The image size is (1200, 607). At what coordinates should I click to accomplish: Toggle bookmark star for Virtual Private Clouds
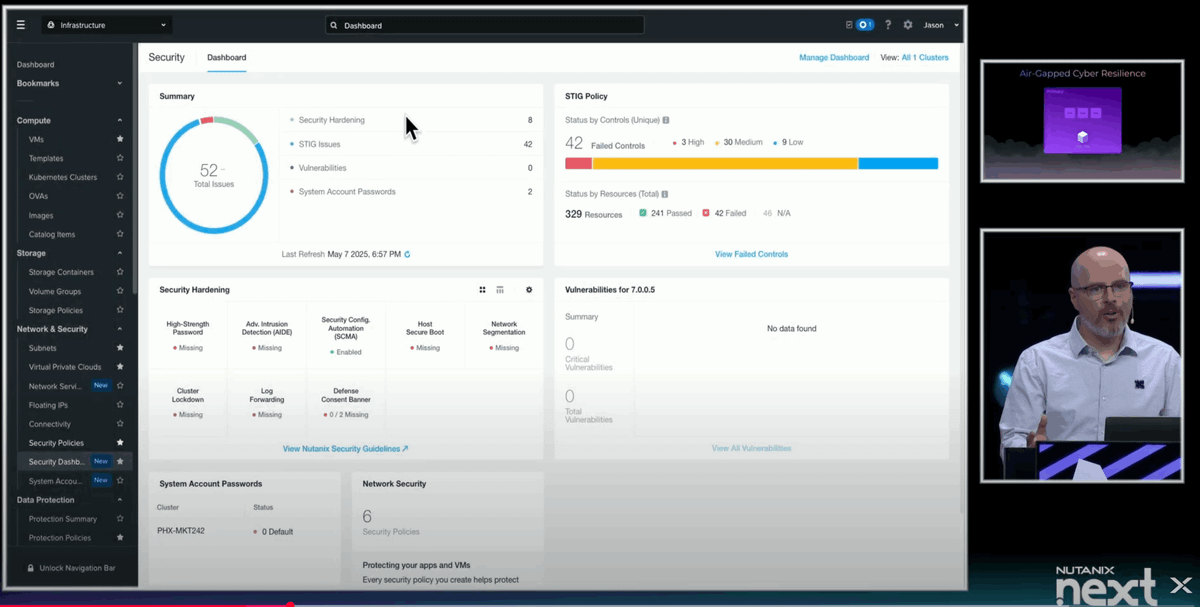pos(120,367)
